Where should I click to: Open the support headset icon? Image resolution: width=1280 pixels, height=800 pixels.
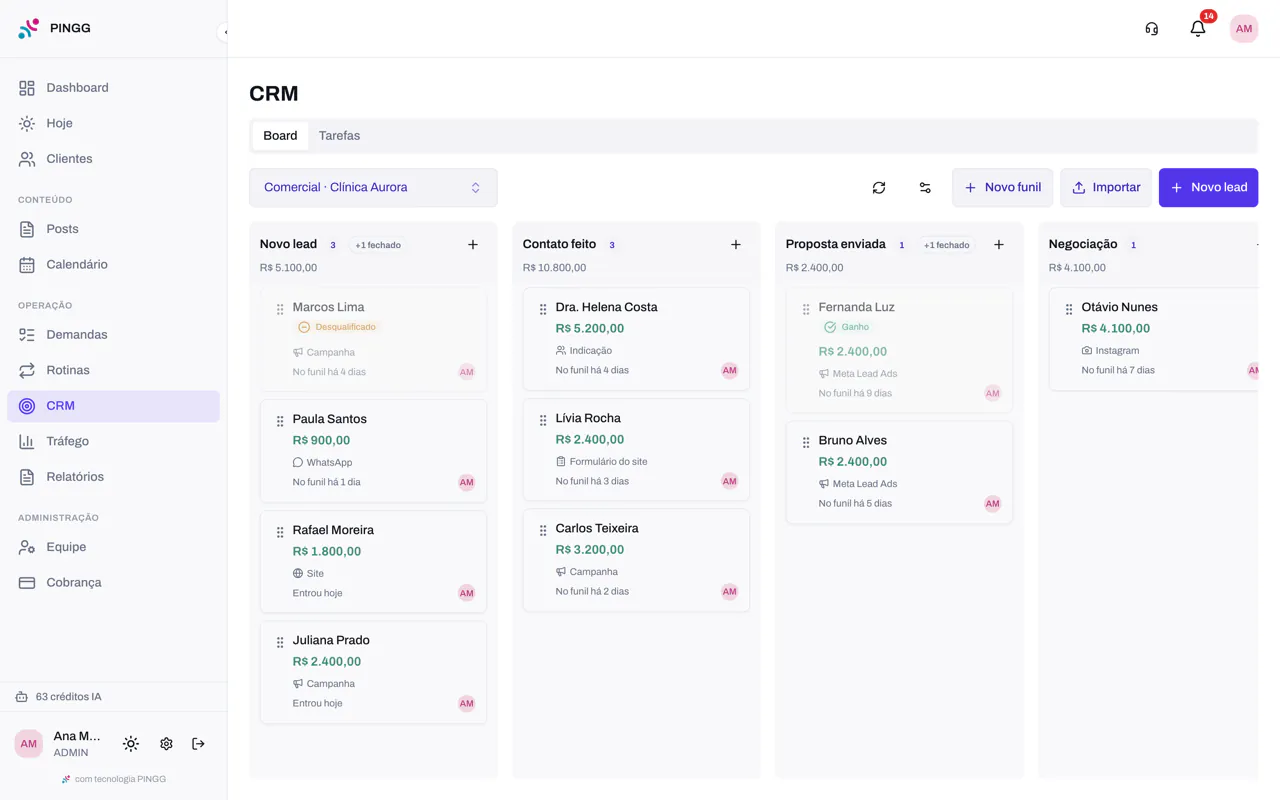tap(1152, 29)
